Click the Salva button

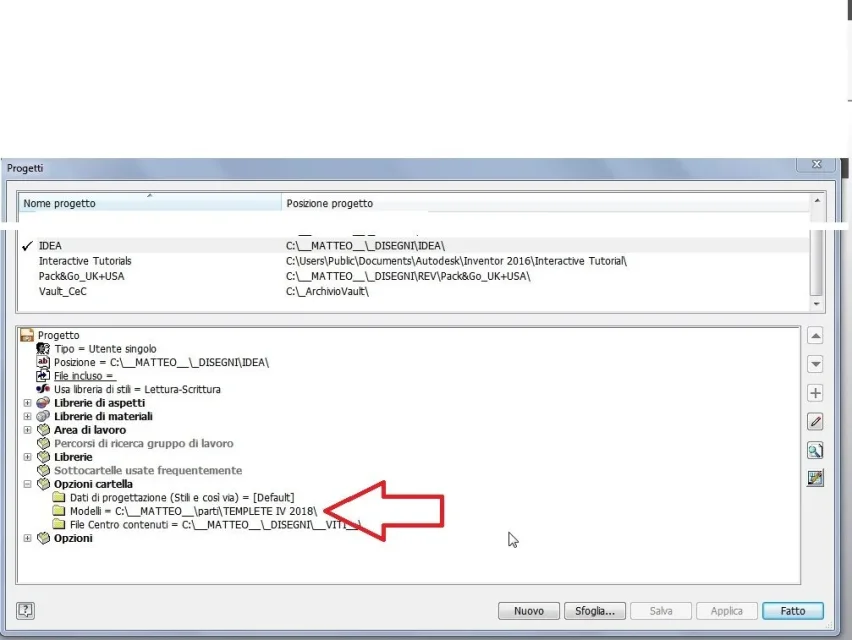point(661,611)
